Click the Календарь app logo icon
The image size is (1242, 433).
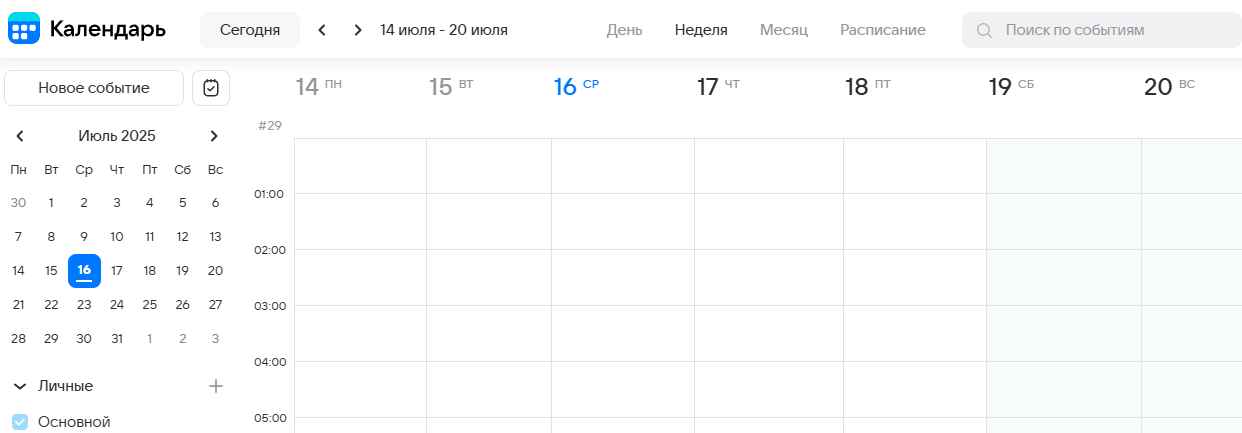tap(24, 29)
